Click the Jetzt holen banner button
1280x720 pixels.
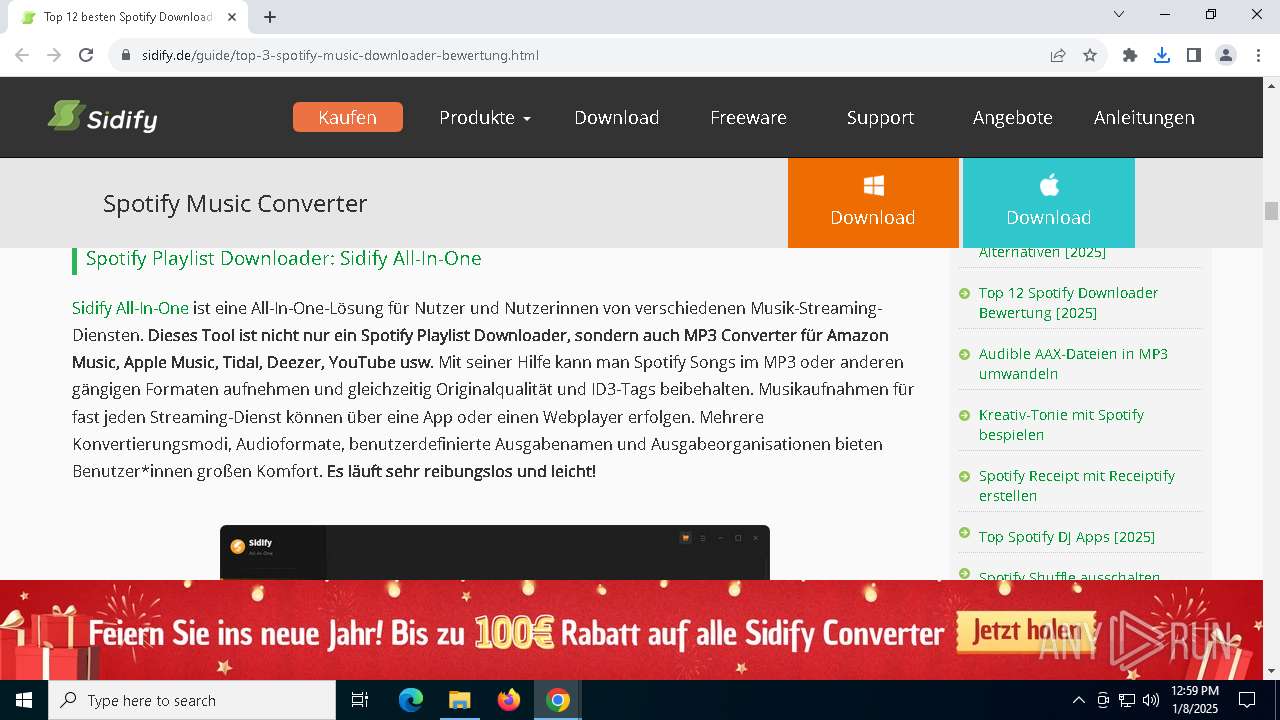pos(1025,631)
